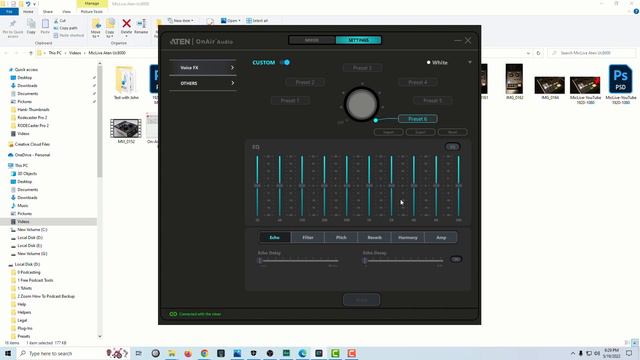Open the address bar history dropdown arrow

tap(529, 53)
